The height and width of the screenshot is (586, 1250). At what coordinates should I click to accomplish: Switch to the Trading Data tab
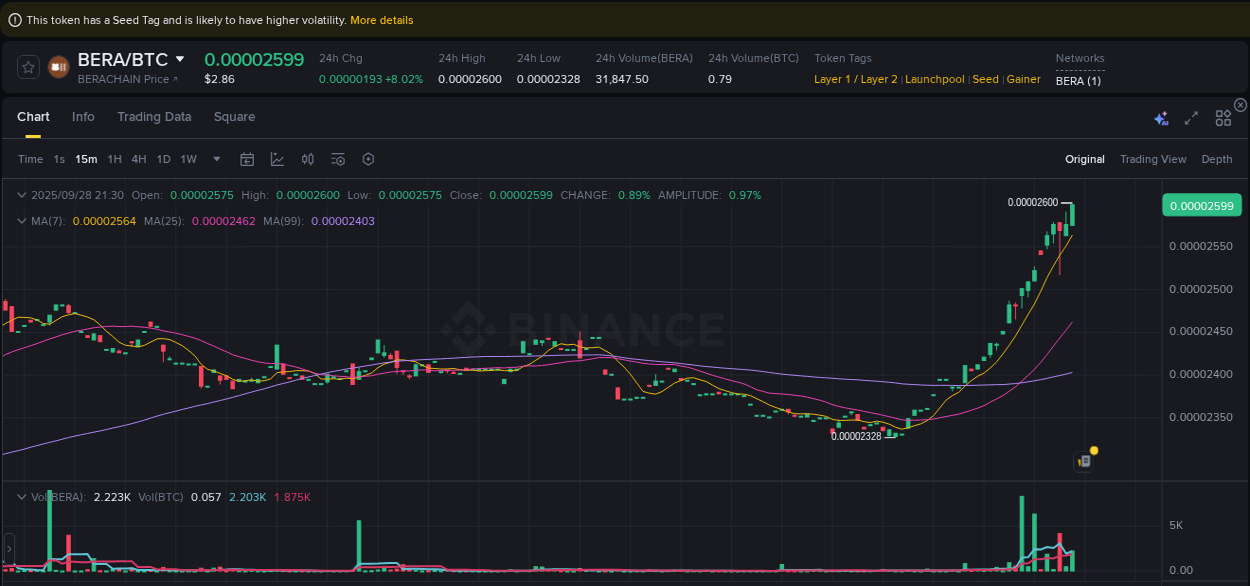click(154, 117)
